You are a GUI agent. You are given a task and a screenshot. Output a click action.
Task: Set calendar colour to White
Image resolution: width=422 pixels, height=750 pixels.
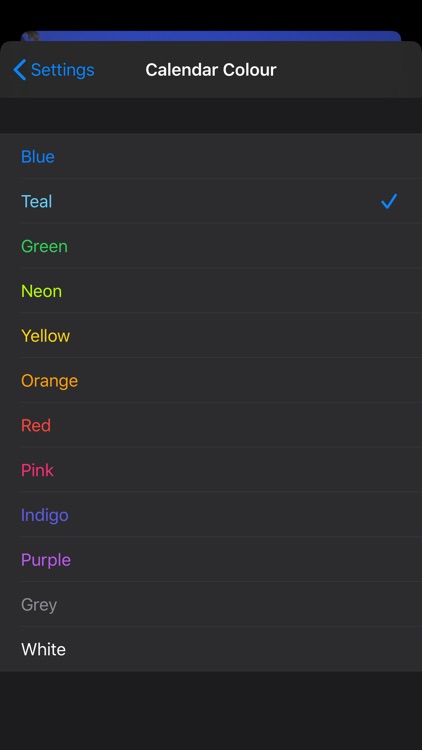click(x=211, y=649)
